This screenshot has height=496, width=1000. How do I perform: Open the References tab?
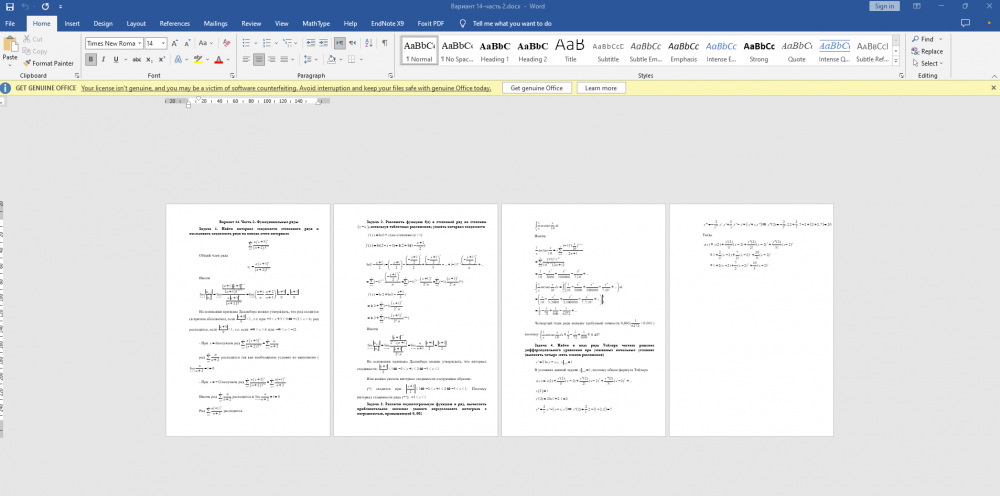[174, 22]
